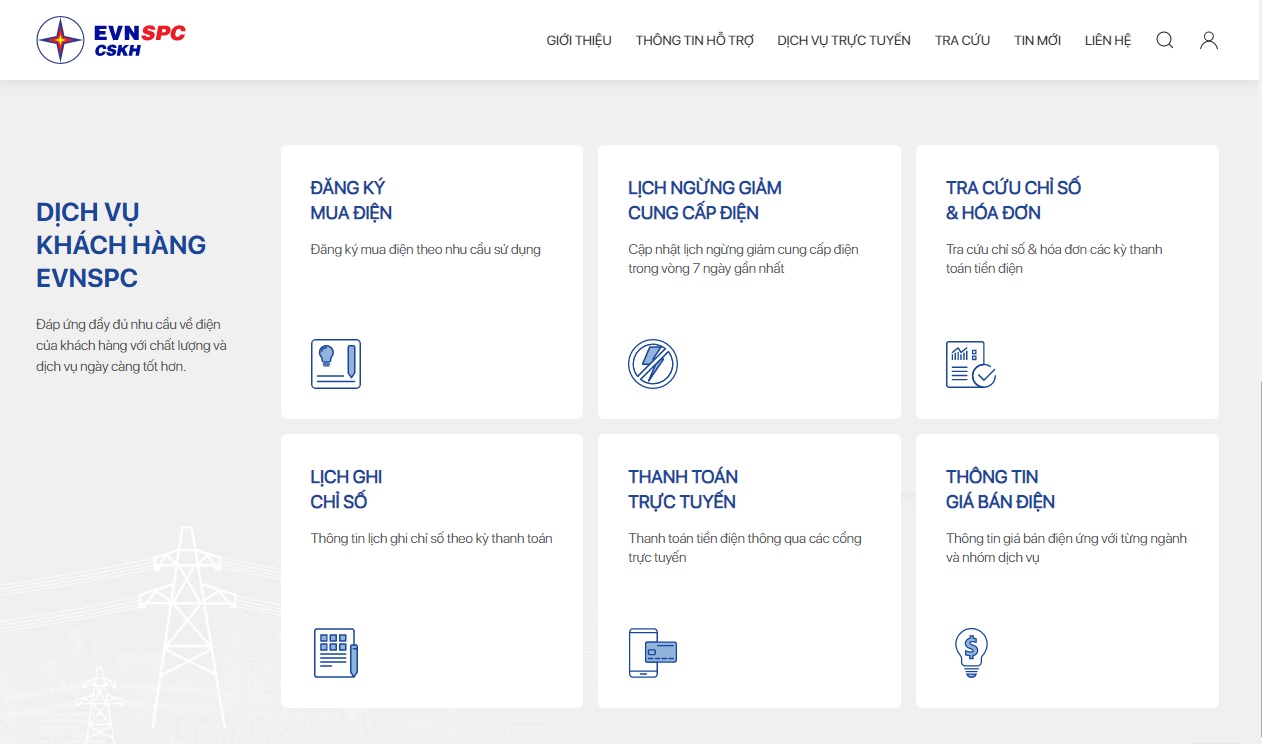1262x744 pixels.
Task: Open the LỊCH GHI CHỈ SỐ heading
Action: [x=346, y=489]
